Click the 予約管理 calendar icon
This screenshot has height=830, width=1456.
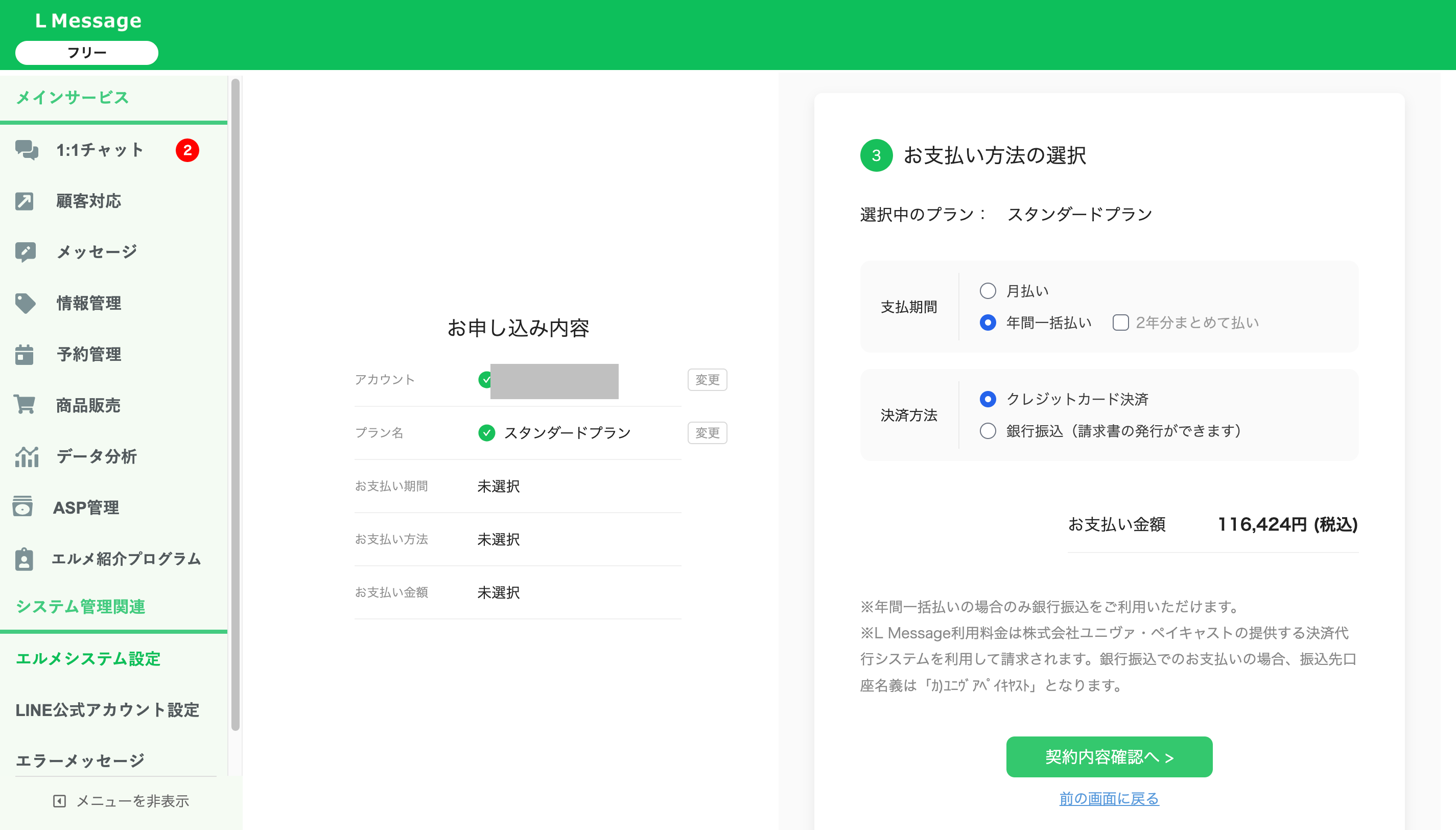click(24, 354)
